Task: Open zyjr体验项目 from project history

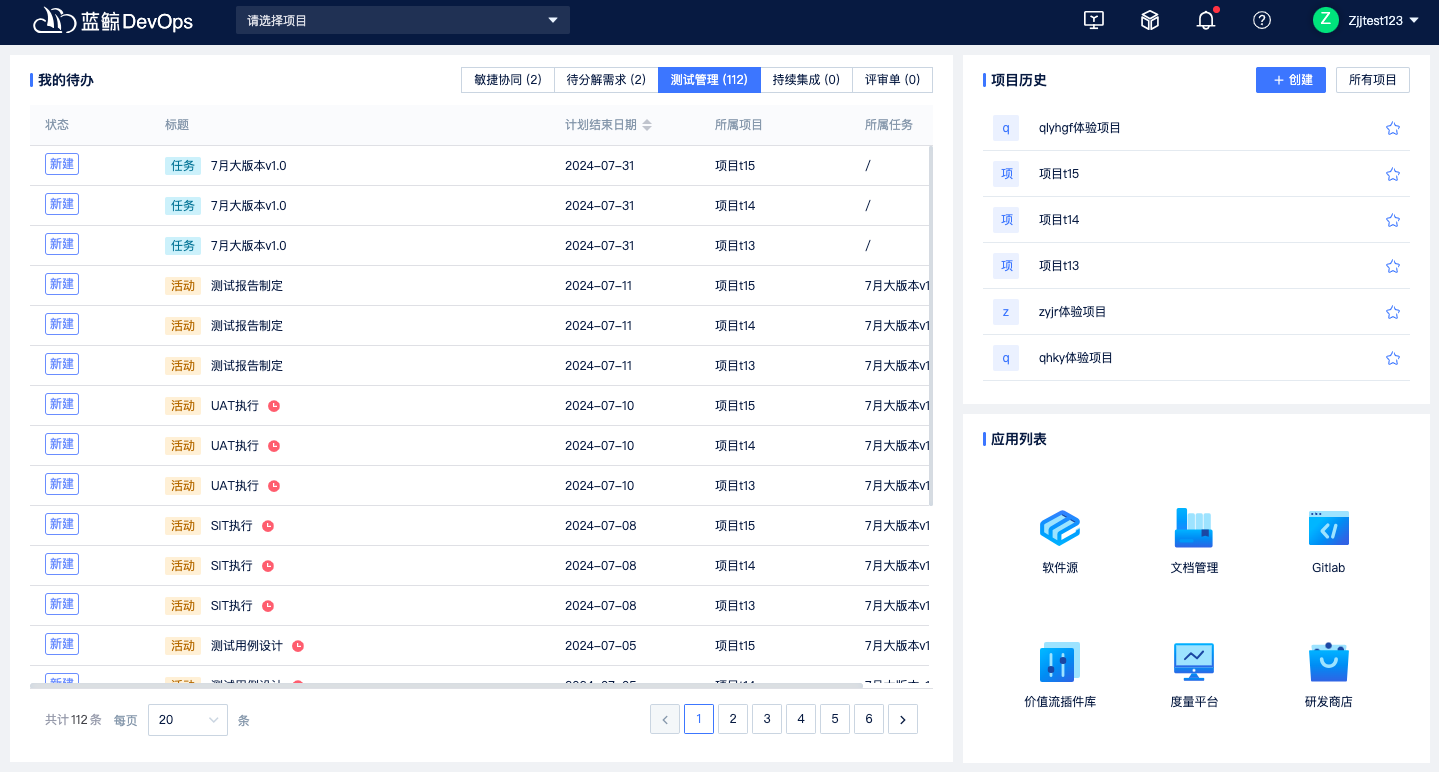Action: click(x=1073, y=312)
